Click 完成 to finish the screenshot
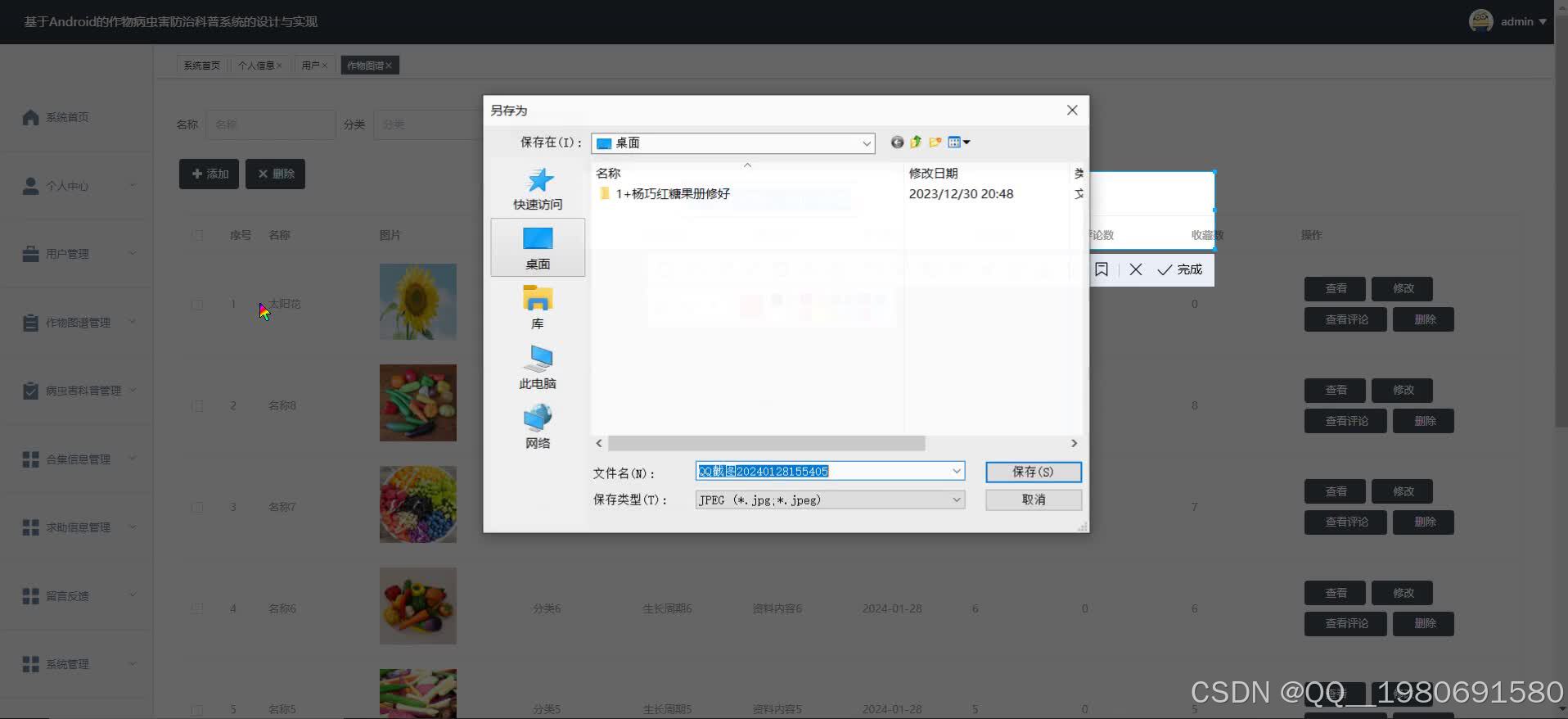1568x719 pixels. [x=1180, y=269]
